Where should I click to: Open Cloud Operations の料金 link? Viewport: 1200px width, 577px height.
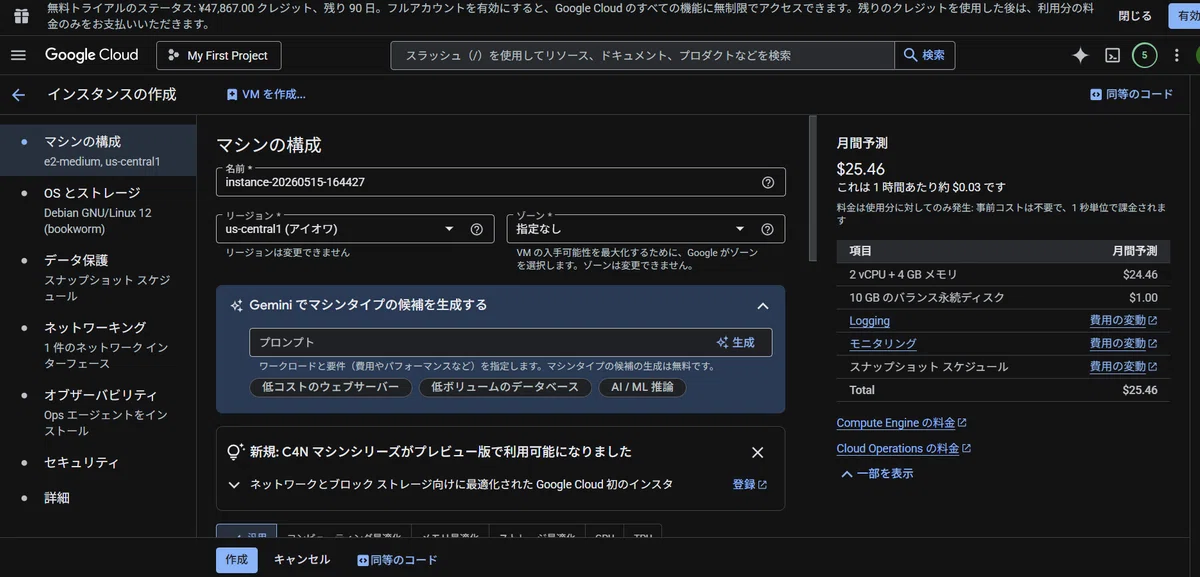(x=903, y=449)
